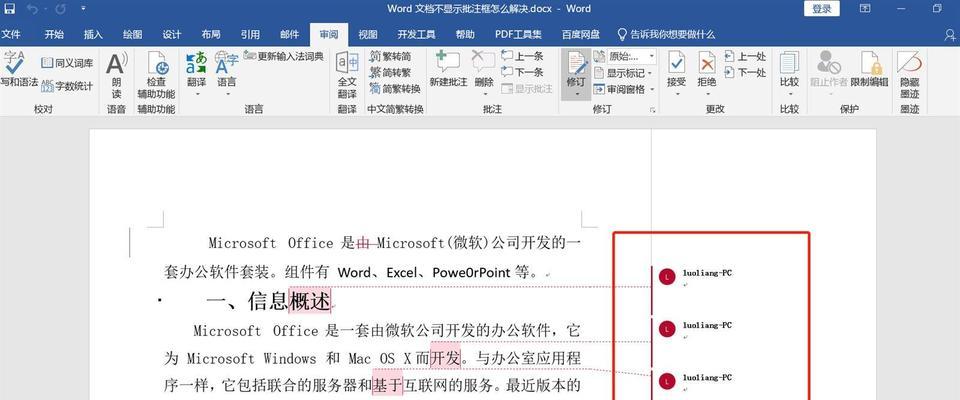Open the 同义词库 thesaurus
Screen dimensions: 960x400
click(x=67, y=63)
